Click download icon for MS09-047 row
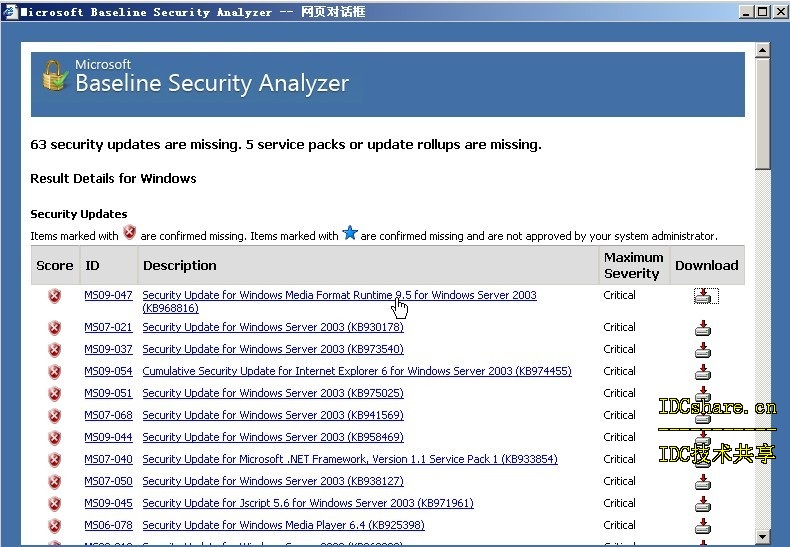This screenshot has height=547, width=790. [705, 296]
